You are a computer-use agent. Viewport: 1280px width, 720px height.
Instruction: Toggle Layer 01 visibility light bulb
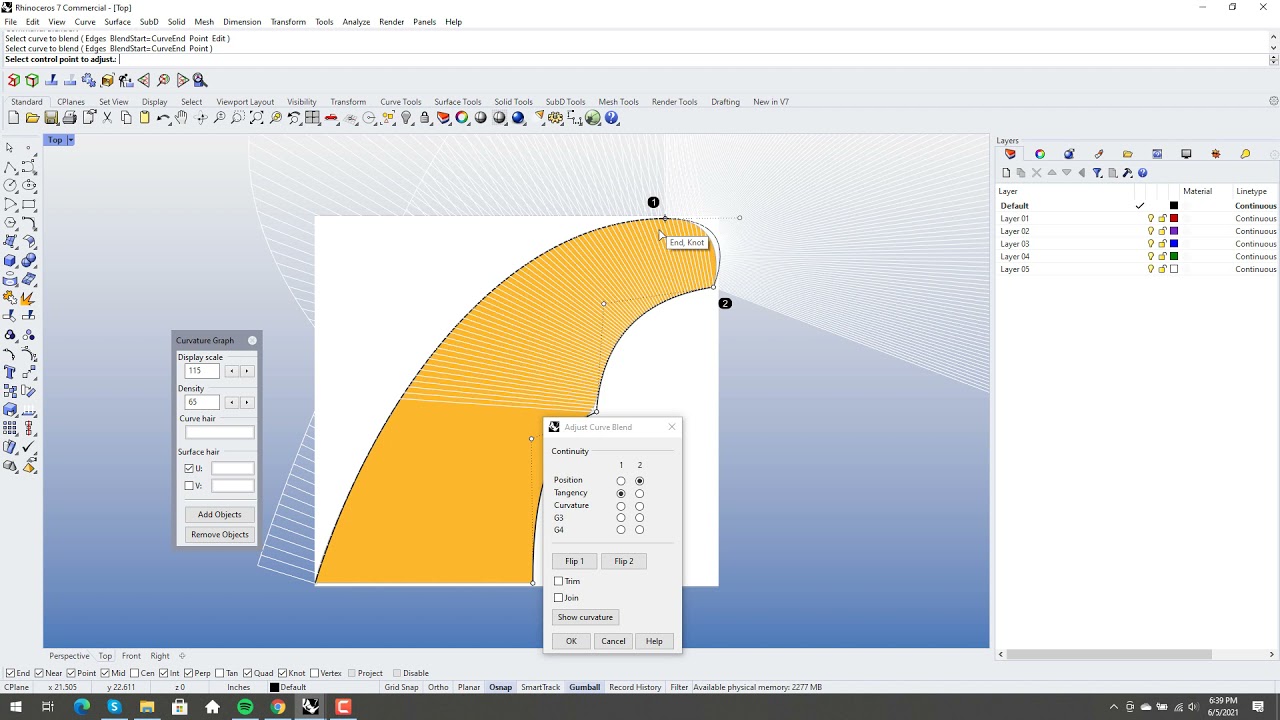pos(1151,218)
